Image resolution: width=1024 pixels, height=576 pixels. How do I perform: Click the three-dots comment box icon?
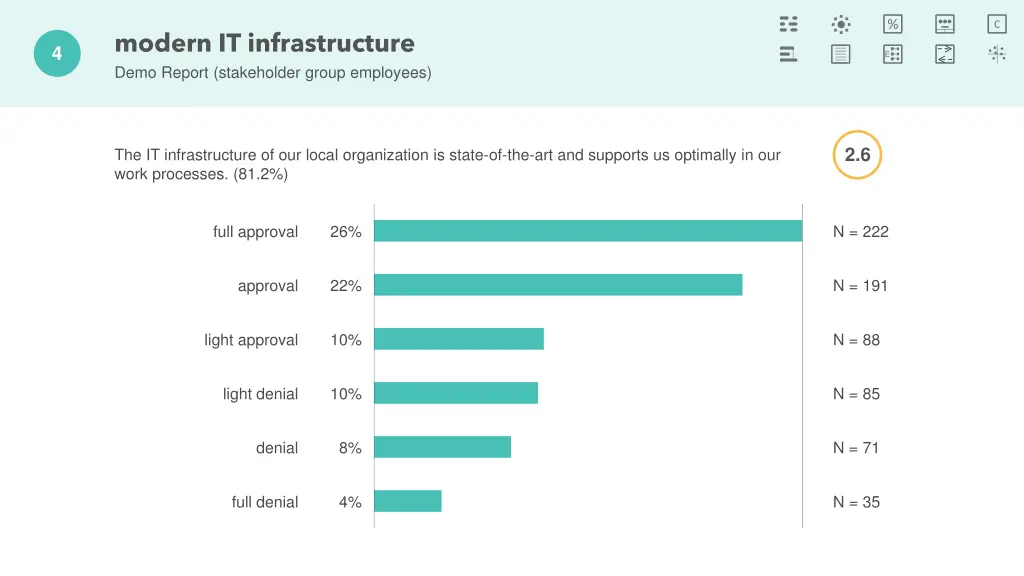[945, 25]
